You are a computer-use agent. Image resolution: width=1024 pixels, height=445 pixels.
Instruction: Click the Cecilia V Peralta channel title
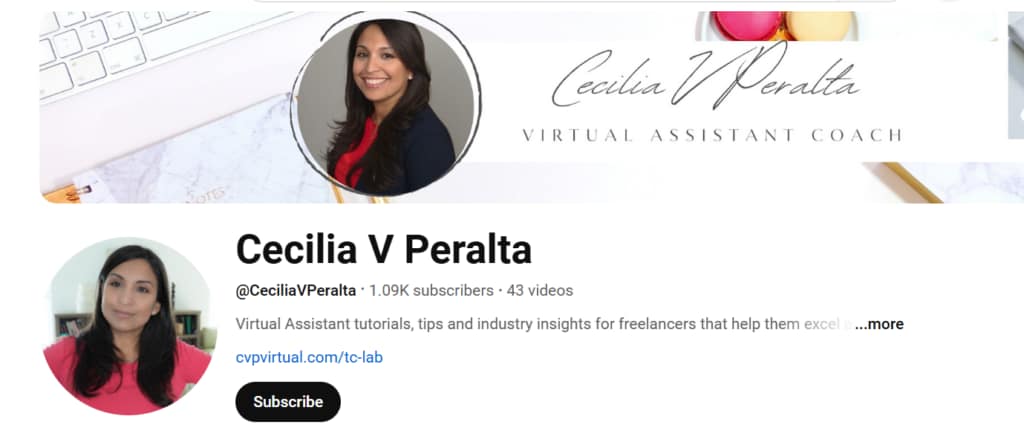click(383, 249)
